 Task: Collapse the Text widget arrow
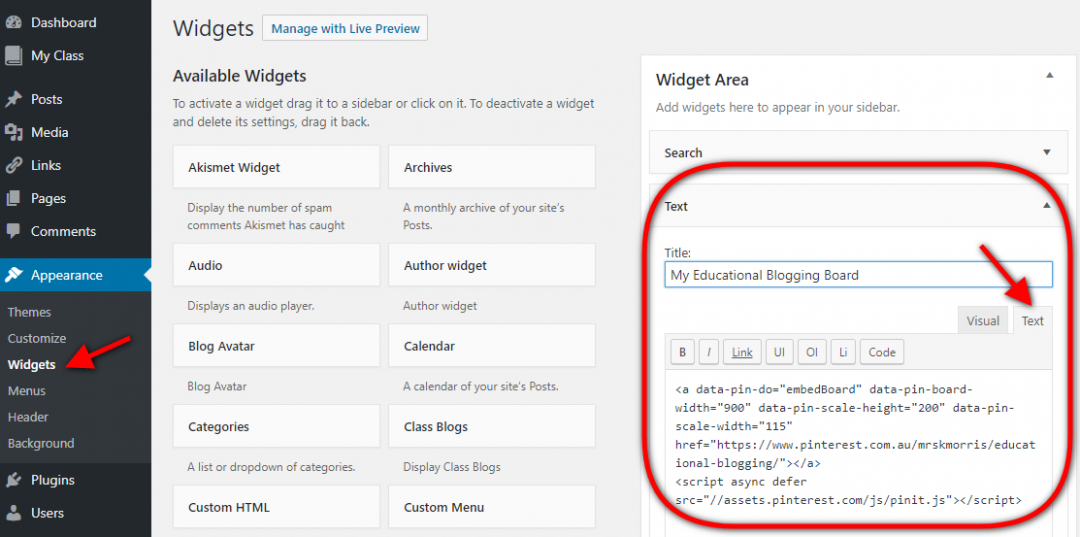(x=1047, y=205)
